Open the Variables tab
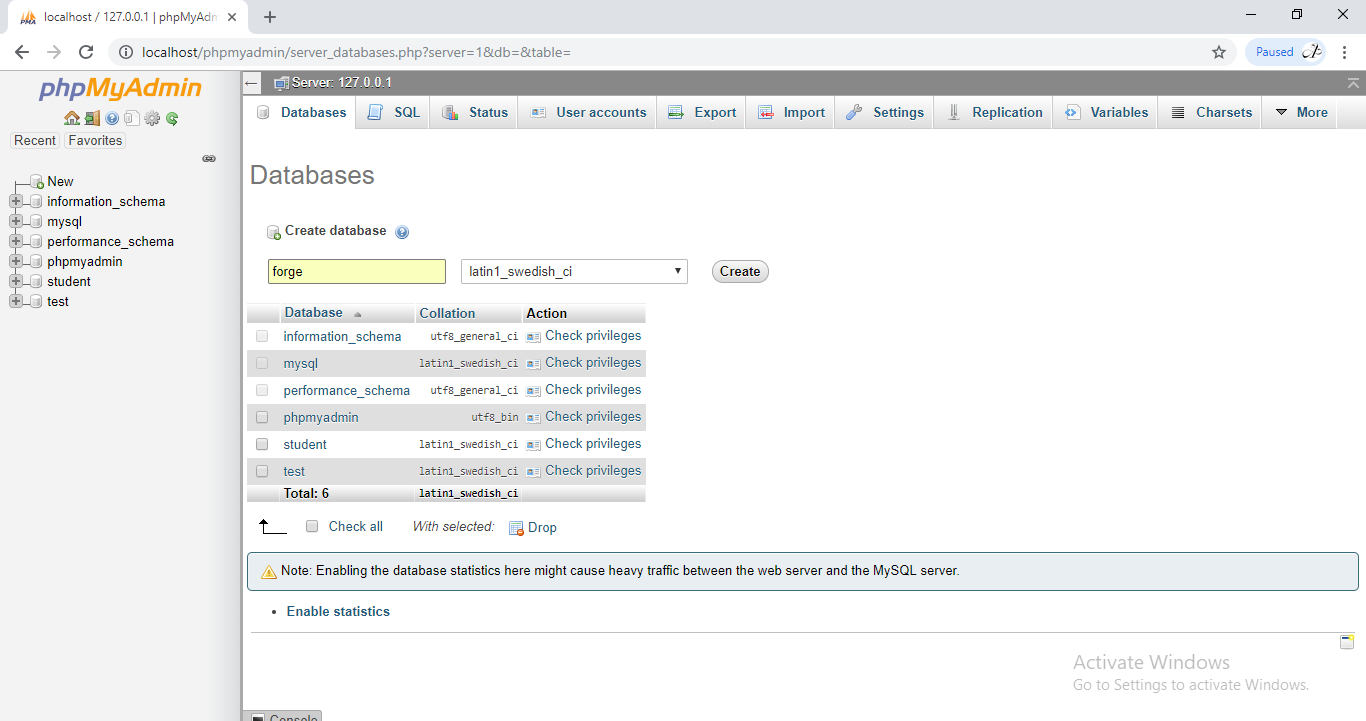1366x721 pixels. coord(1106,113)
